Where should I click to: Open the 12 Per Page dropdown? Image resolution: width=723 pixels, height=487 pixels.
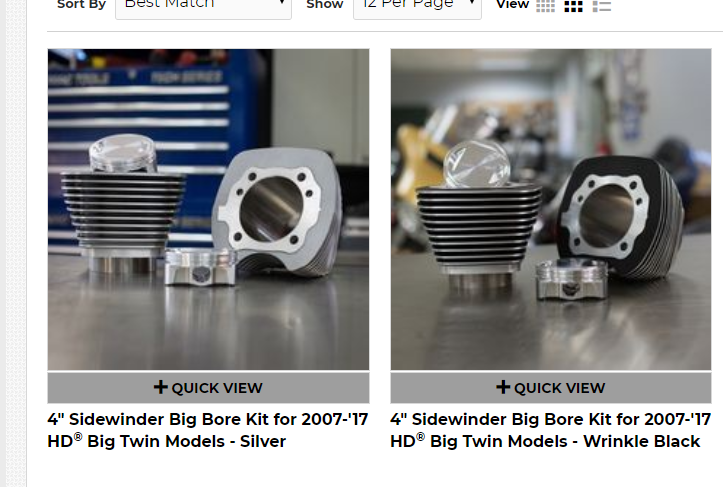pyautogui.click(x=417, y=7)
